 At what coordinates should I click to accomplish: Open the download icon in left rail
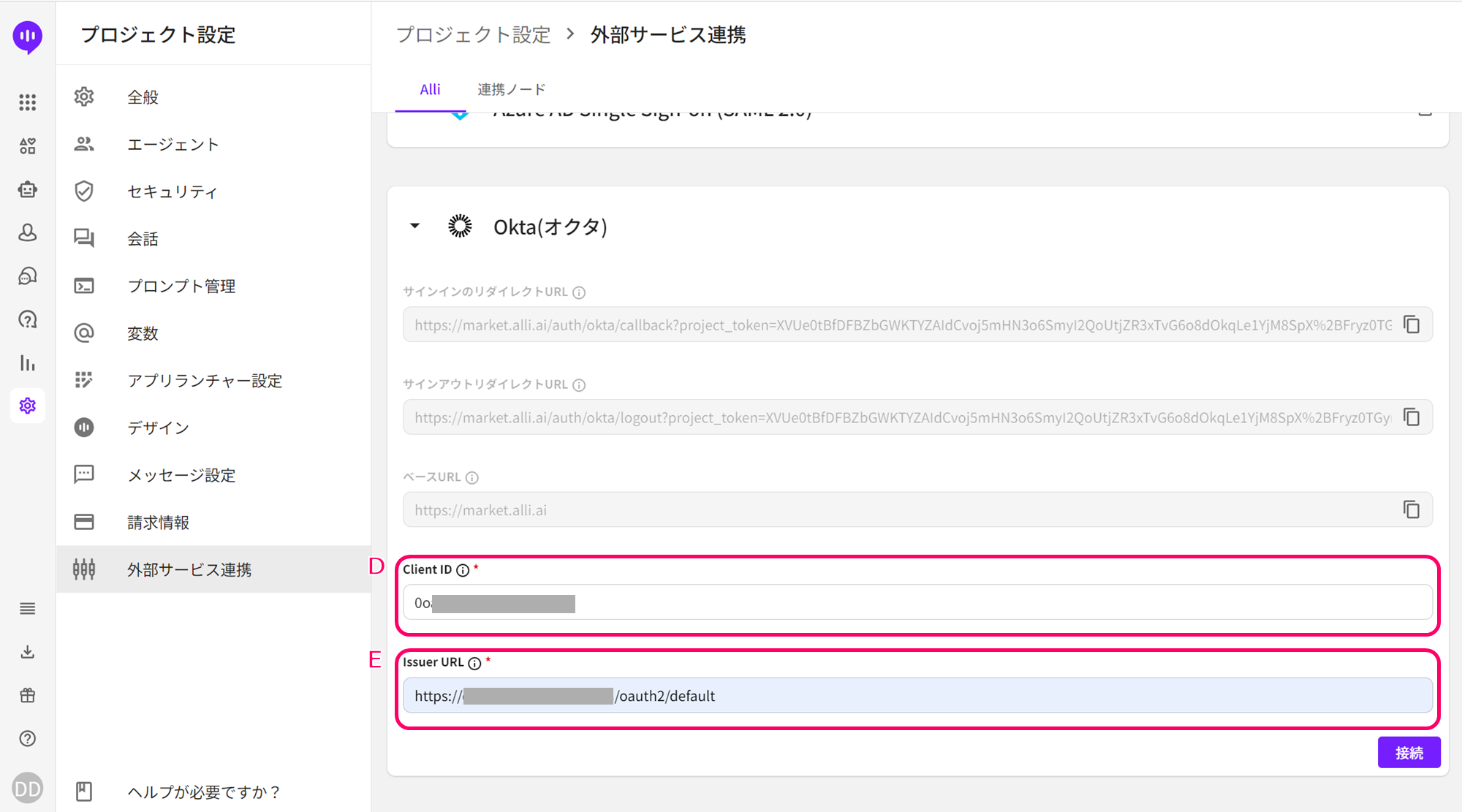pyautogui.click(x=28, y=652)
